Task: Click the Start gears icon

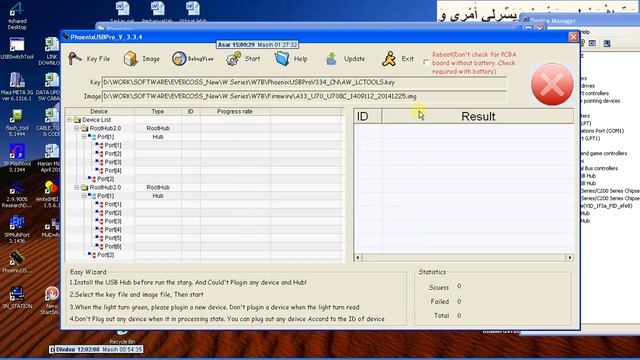Action: pyautogui.click(x=233, y=59)
